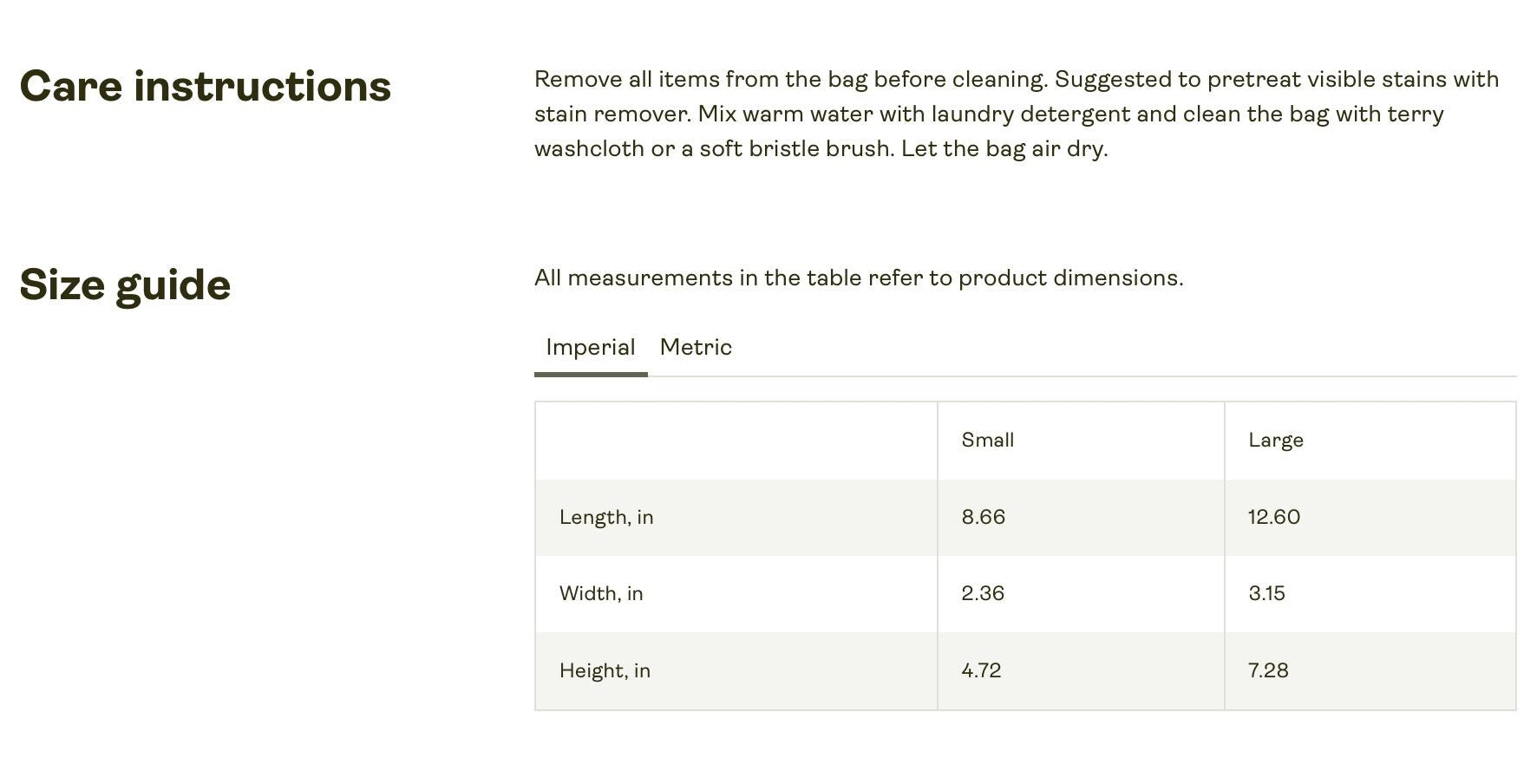Image resolution: width=1537 pixels, height=784 pixels.
Task: Click the Care instructions heading
Action: click(206, 87)
